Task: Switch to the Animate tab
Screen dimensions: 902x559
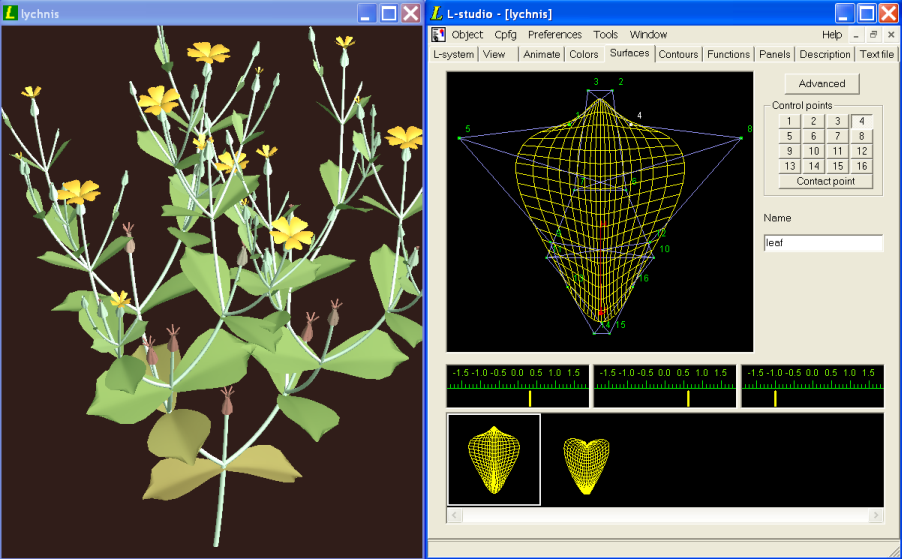Action: (541, 54)
